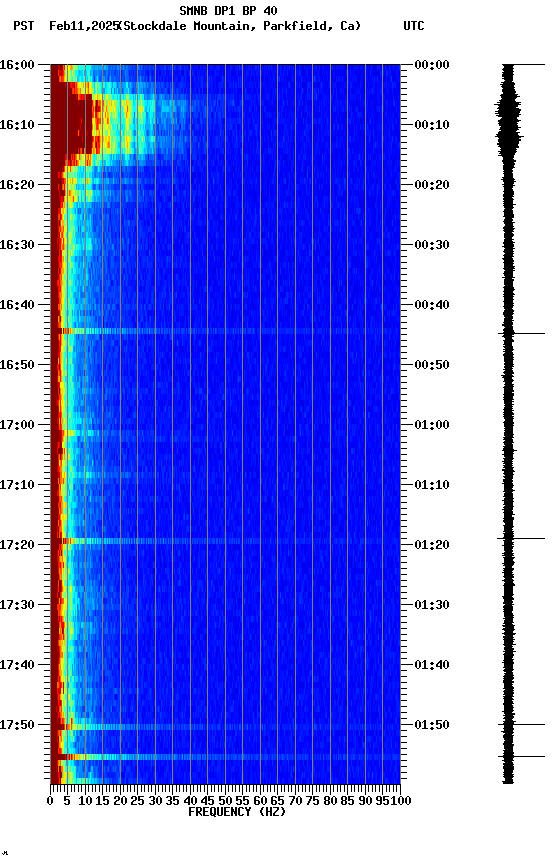Click the 'PST' timezone label
Viewport: 552px width, 864px height.
pos(24,26)
